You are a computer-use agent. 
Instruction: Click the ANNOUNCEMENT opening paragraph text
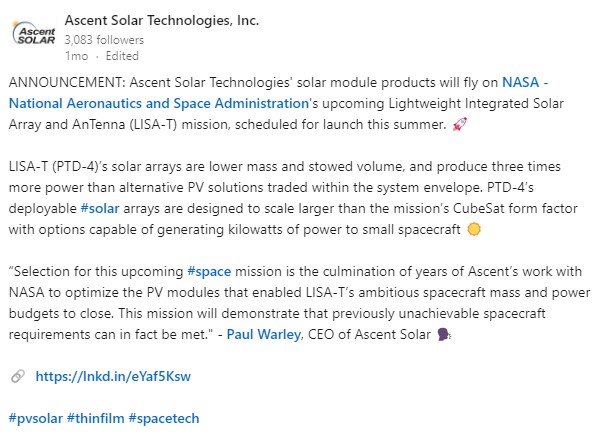286,103
